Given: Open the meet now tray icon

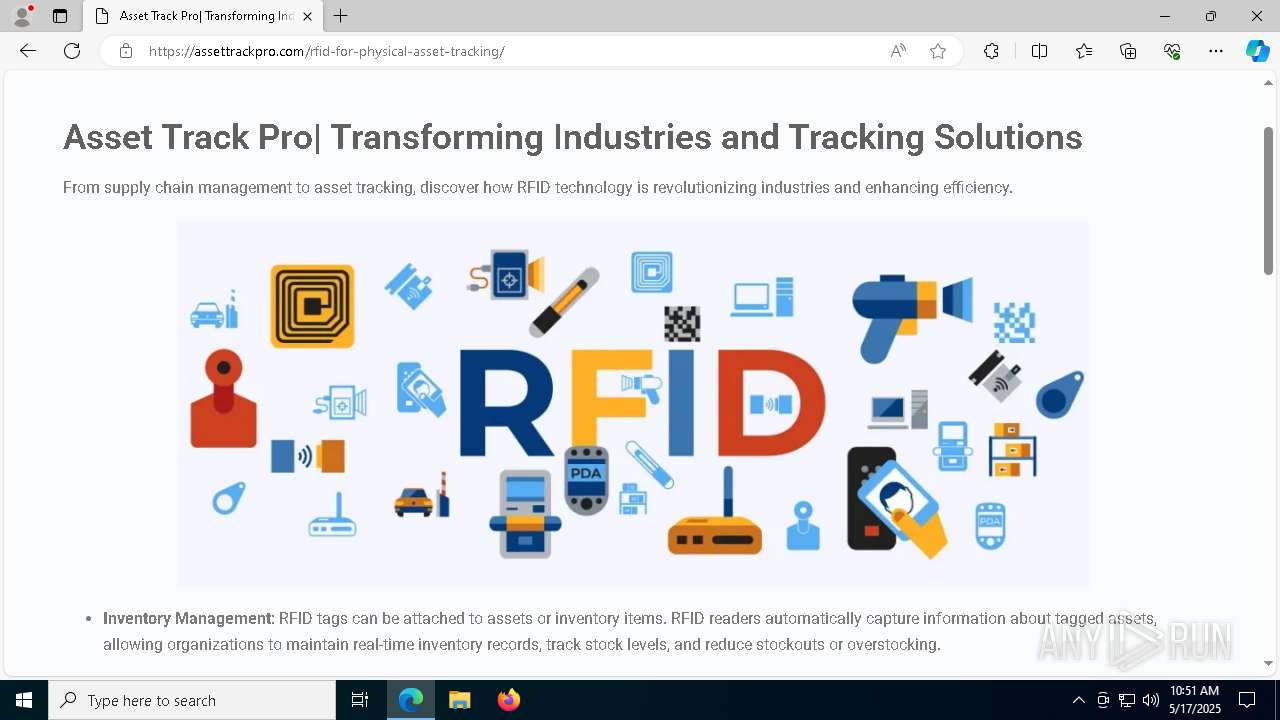Looking at the screenshot, I should (x=1103, y=700).
